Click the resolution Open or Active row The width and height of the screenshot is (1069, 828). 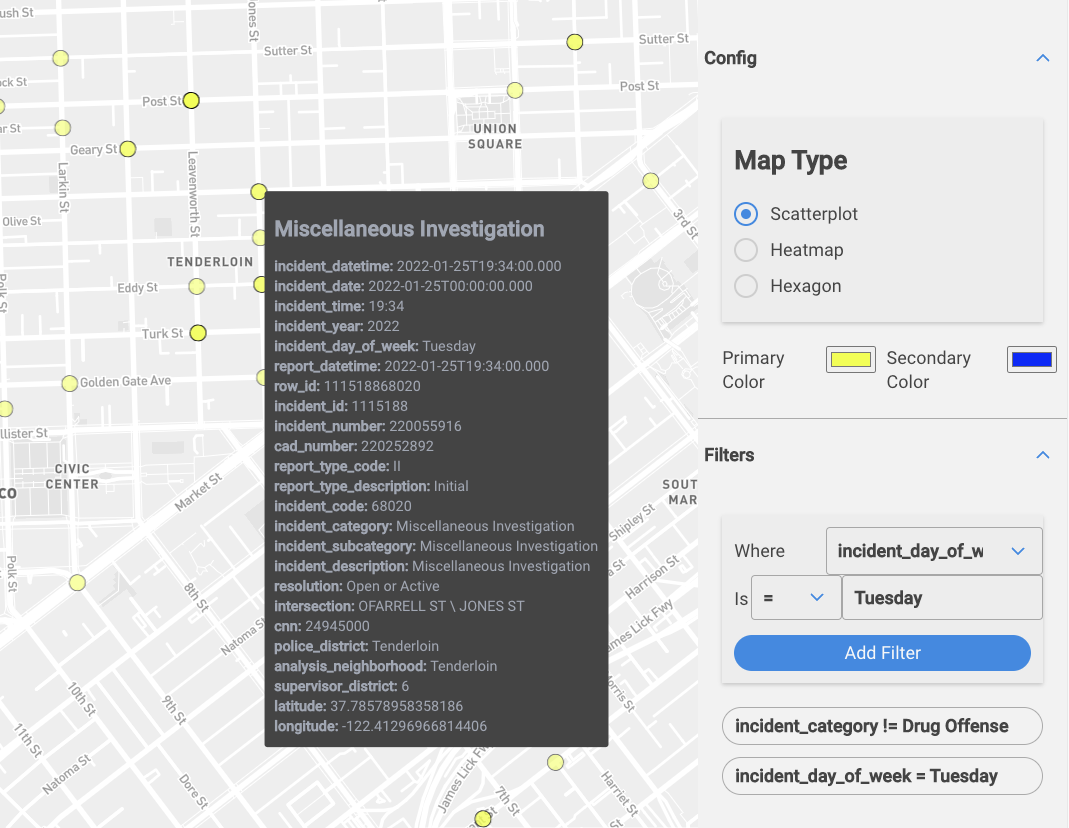357,586
